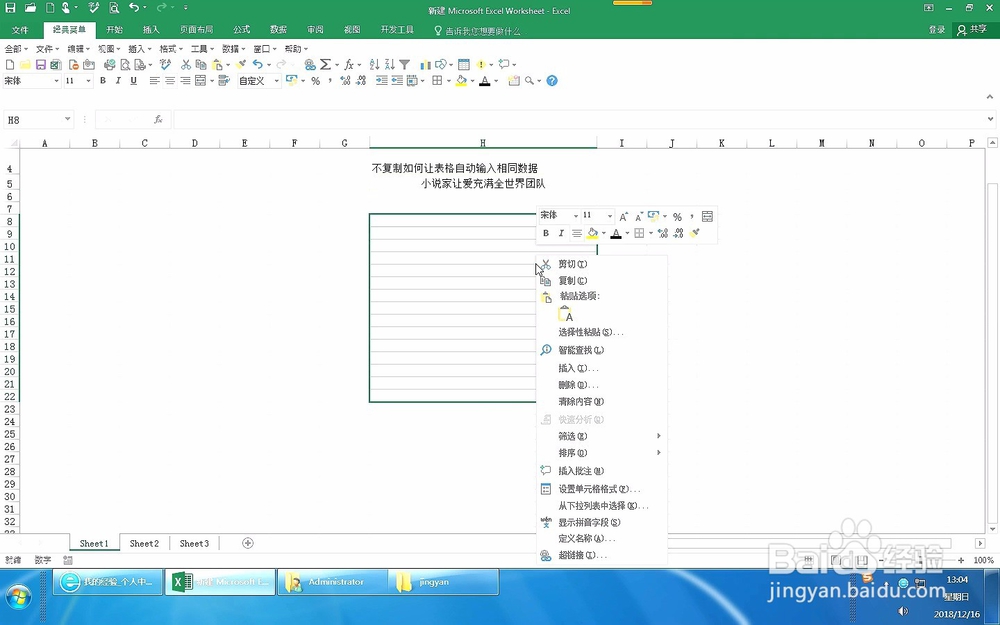The image size is (1000, 625).
Task: Click column H header
Action: [483, 143]
